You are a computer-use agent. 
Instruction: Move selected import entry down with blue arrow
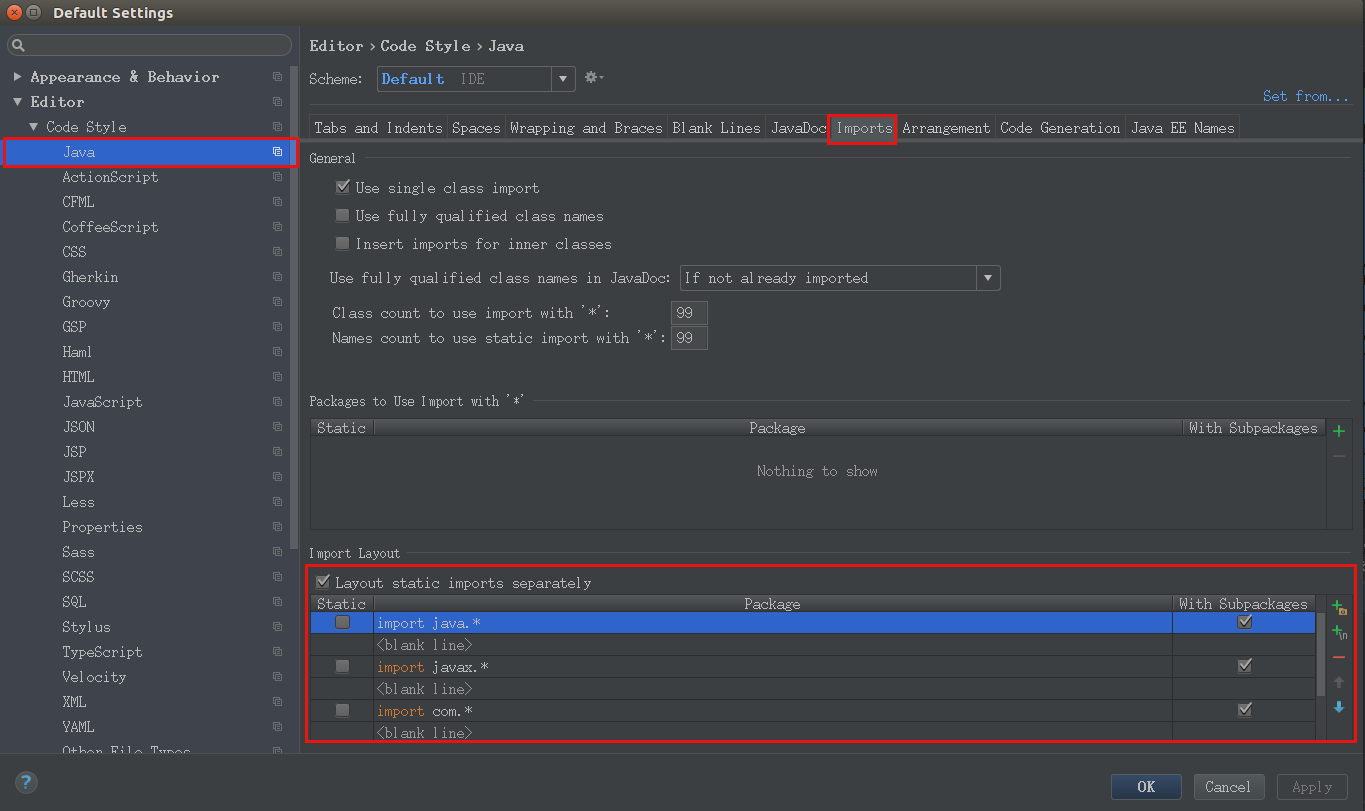[1339, 707]
